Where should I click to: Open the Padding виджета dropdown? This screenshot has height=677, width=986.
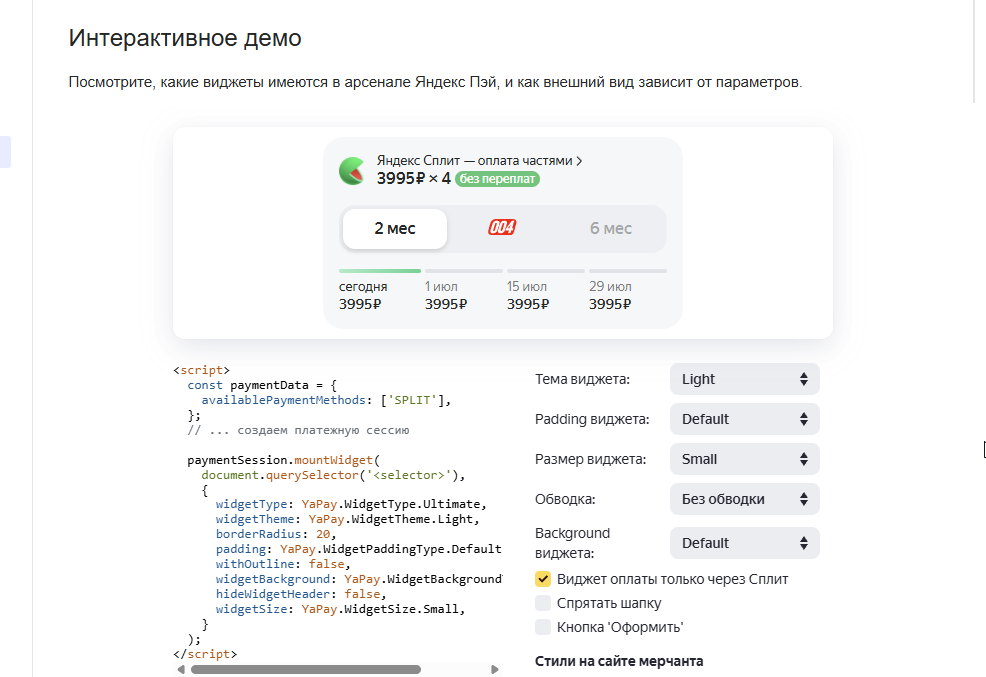pos(745,419)
